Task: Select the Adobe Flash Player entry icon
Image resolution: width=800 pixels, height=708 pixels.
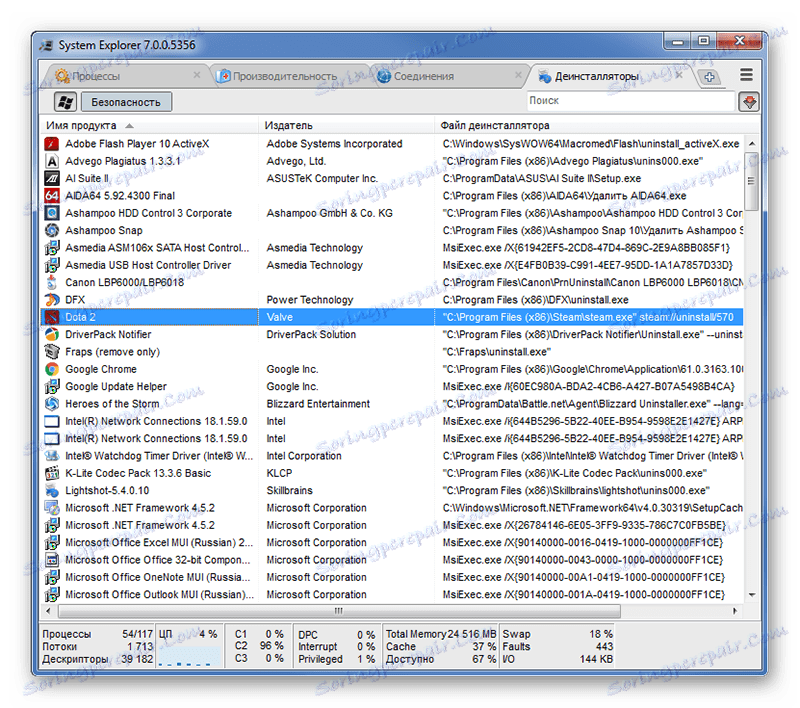Action: coord(52,143)
